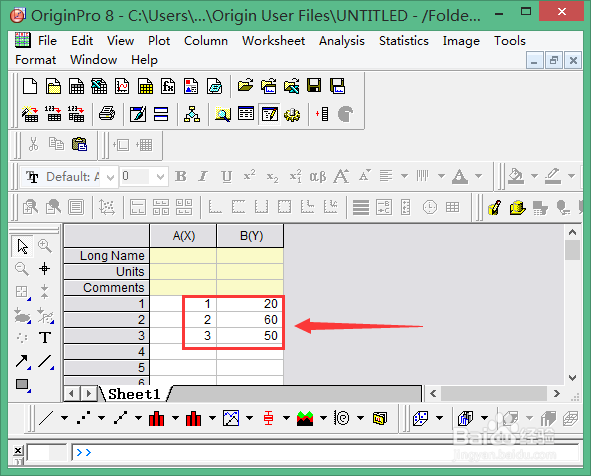Screen dimensions: 591x476
Task: Paste from clipboard icon
Action: pos(80,144)
